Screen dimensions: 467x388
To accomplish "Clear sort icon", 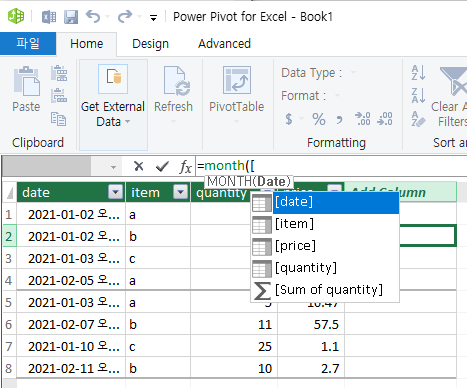I will (x=418, y=119).
